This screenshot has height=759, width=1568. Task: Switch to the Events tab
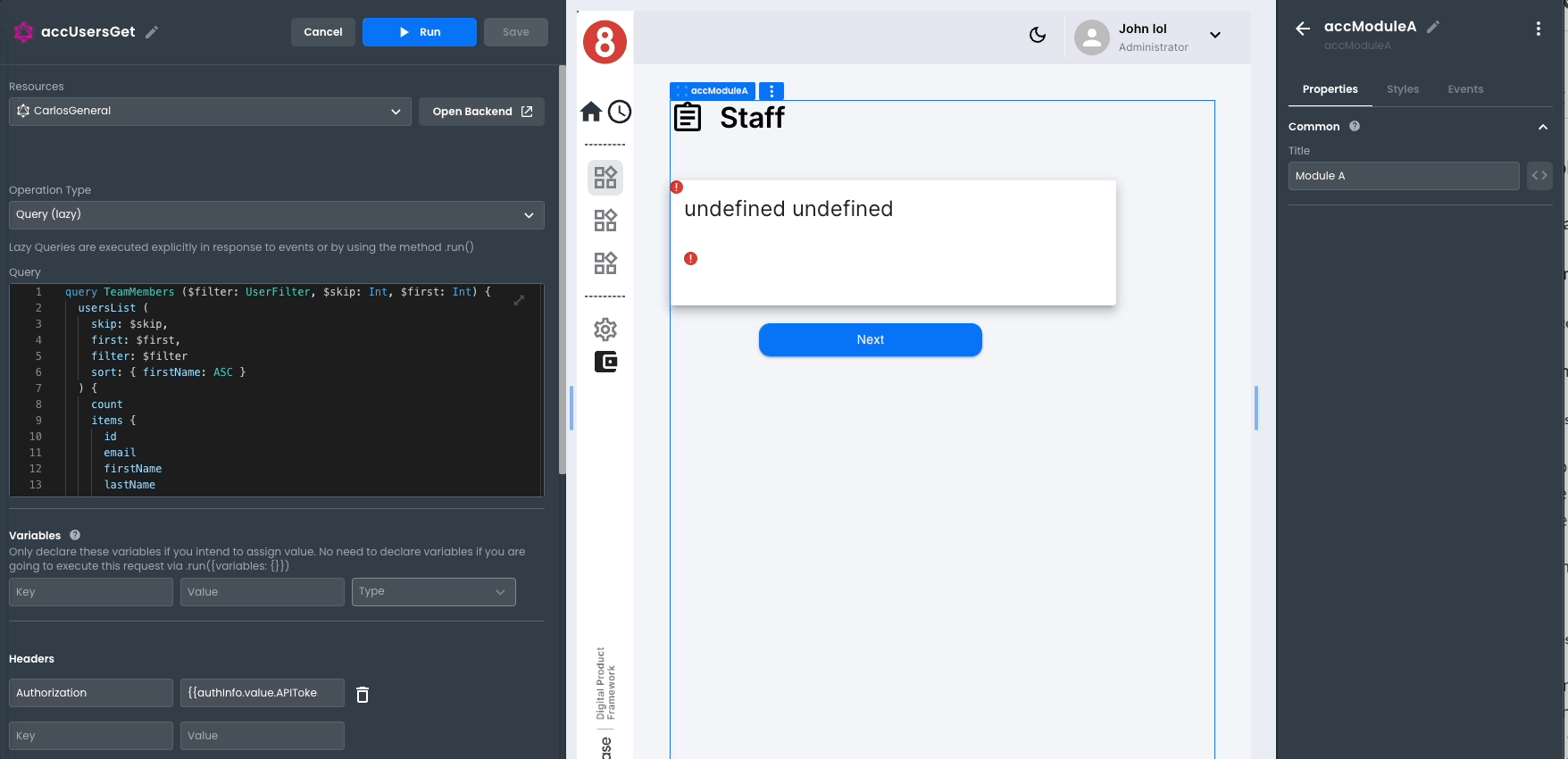point(1465,89)
